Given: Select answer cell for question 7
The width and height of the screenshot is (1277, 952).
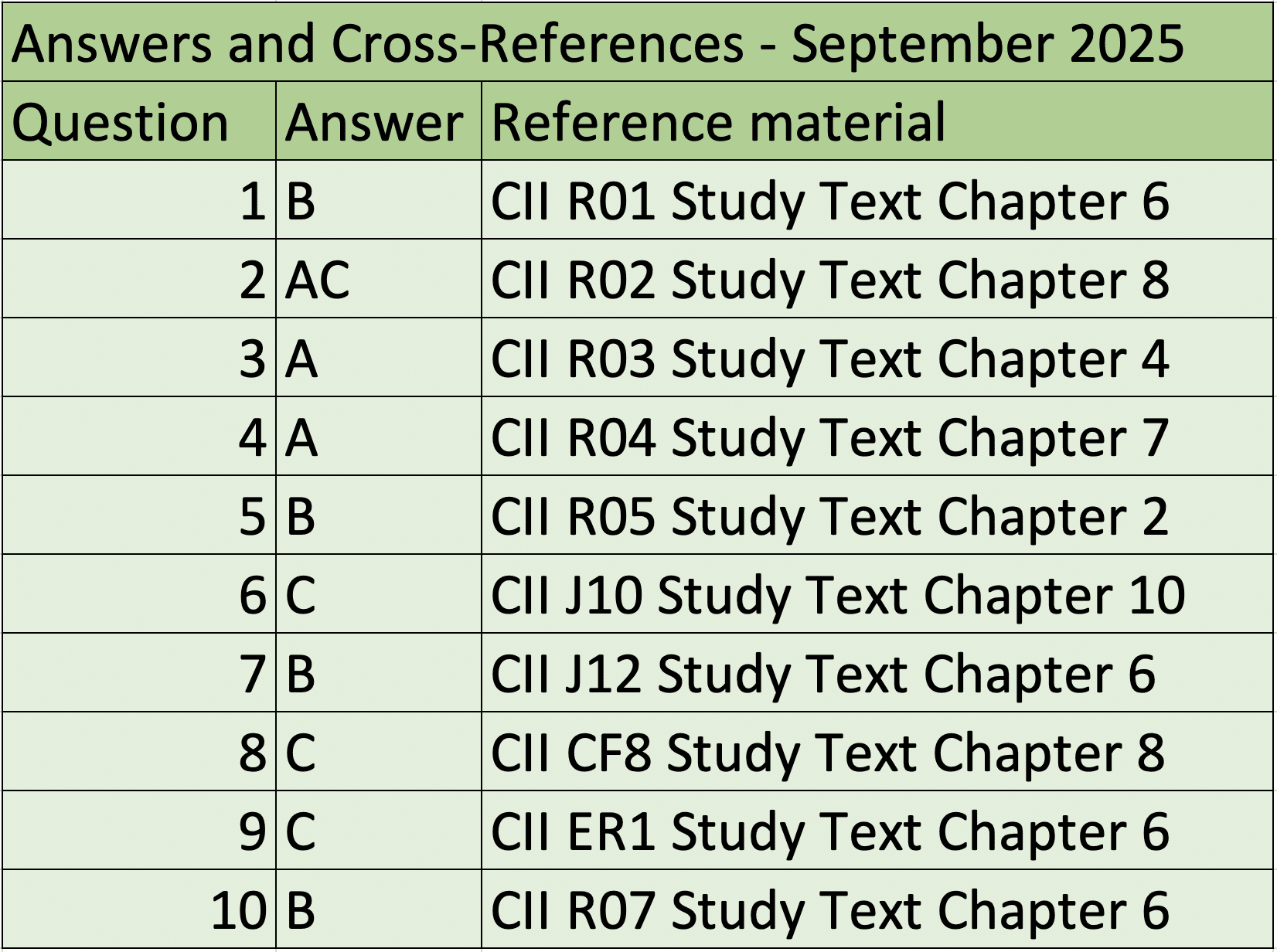Looking at the screenshot, I should pyautogui.click(x=378, y=674).
